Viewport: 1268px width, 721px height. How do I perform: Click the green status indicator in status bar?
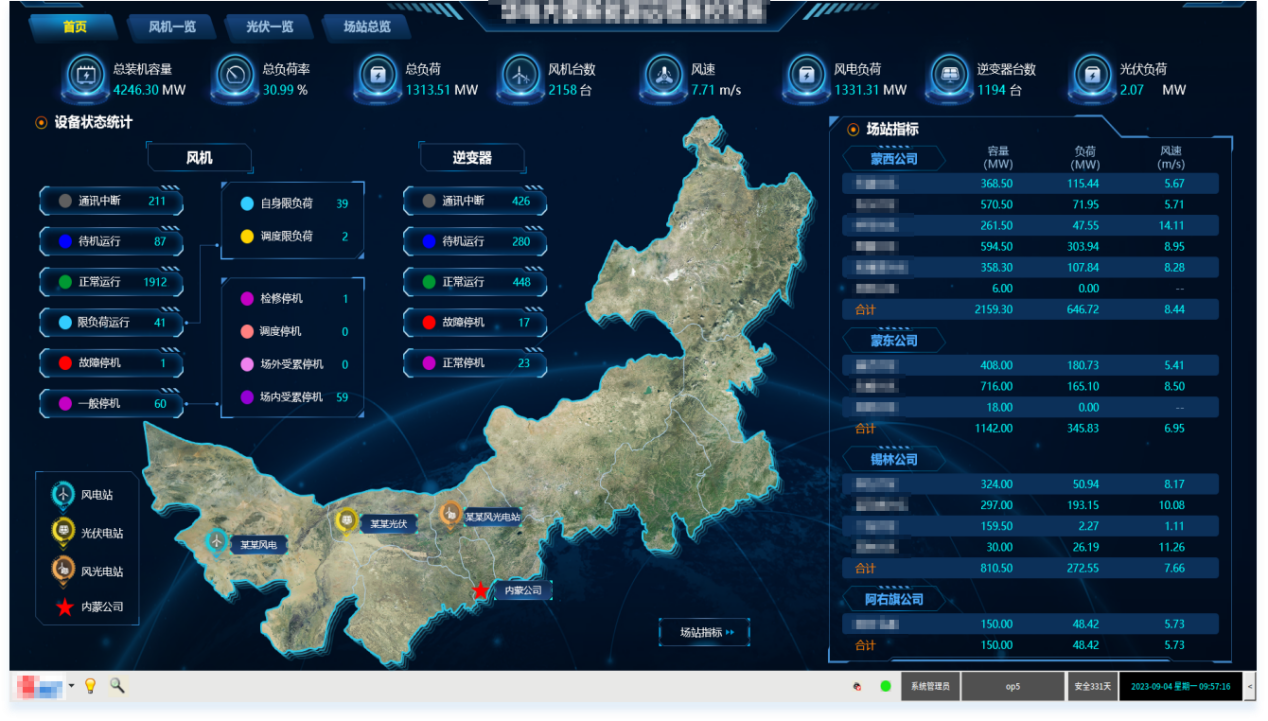885,686
